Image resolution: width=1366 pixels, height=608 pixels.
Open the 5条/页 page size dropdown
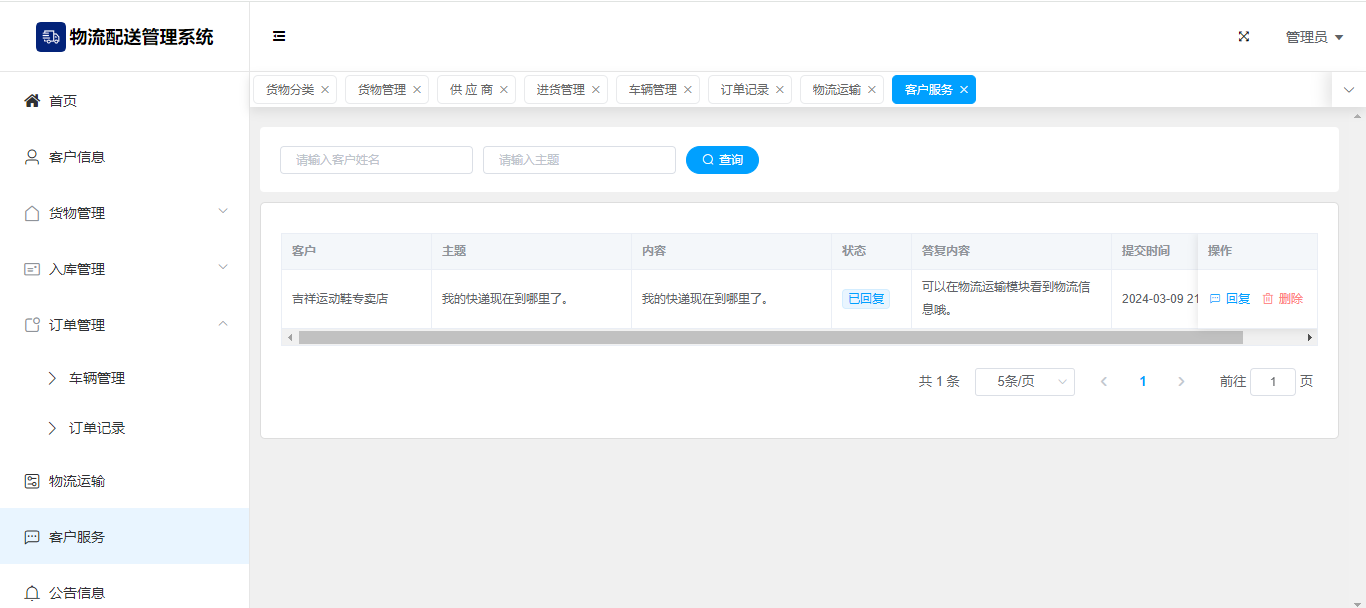point(1024,382)
